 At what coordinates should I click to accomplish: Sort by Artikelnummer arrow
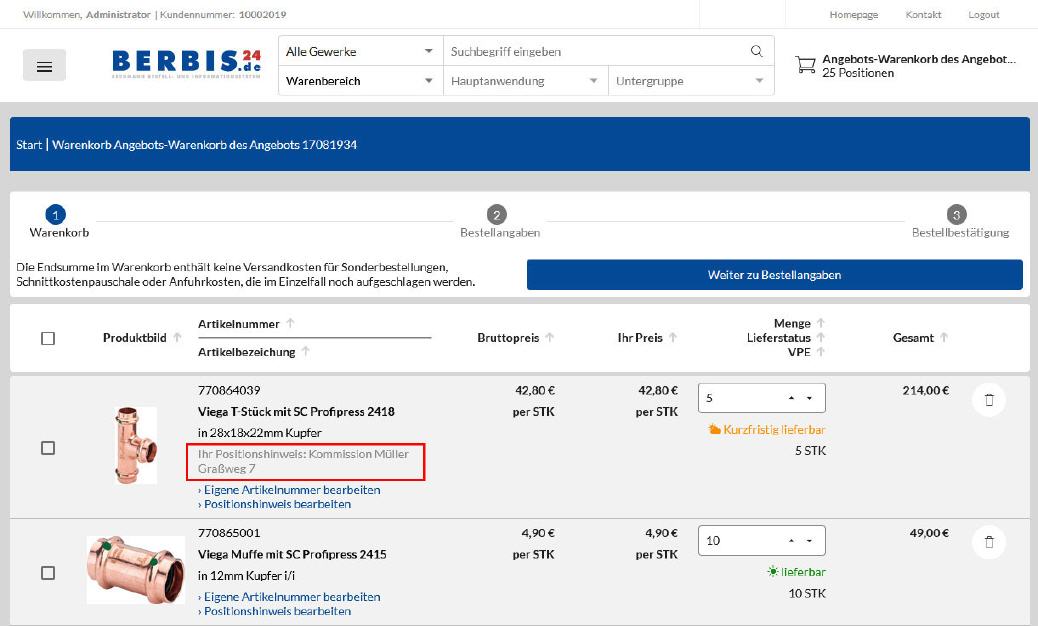pyautogui.click(x=290, y=324)
